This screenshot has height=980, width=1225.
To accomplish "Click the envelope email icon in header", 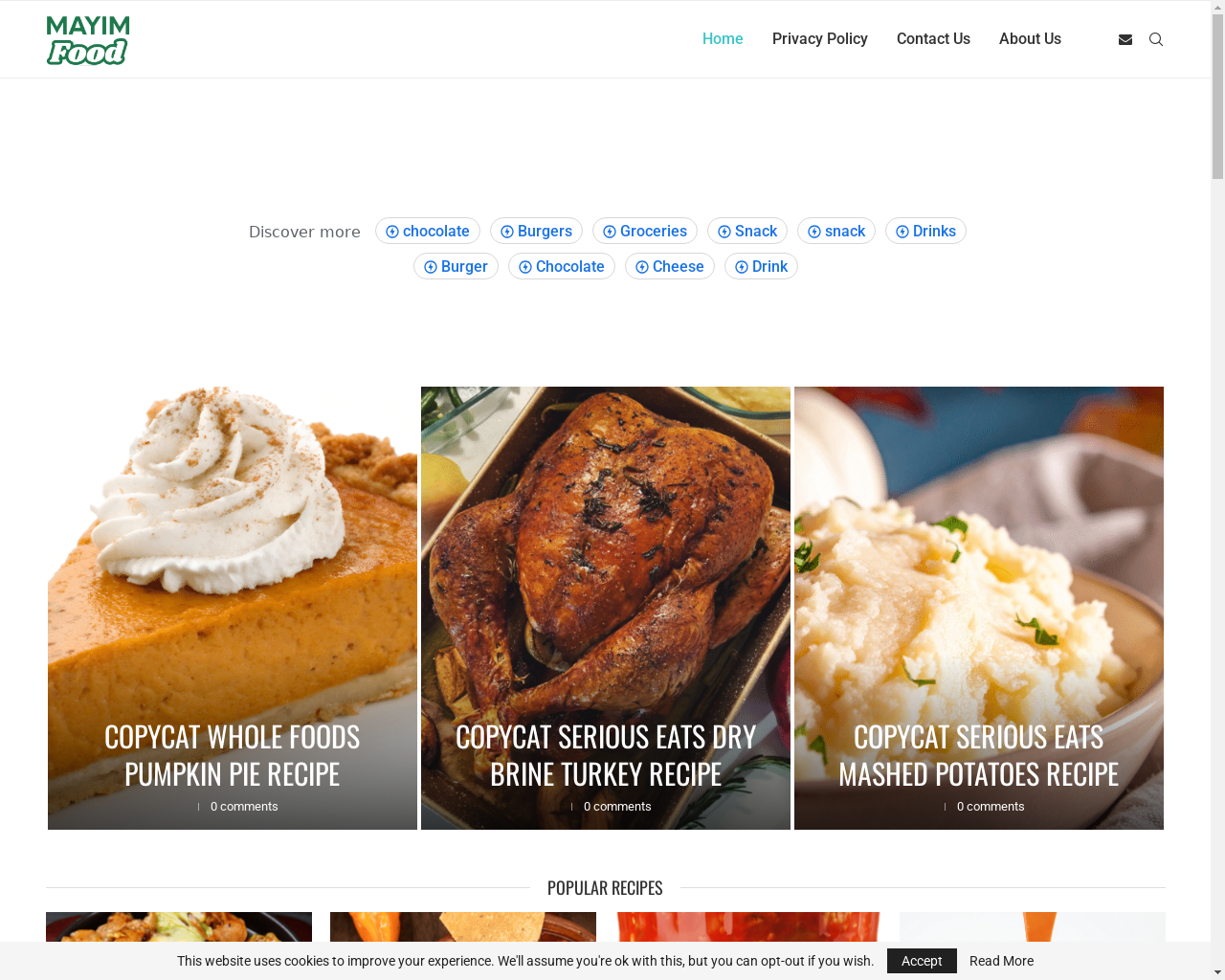I will coord(1125,39).
